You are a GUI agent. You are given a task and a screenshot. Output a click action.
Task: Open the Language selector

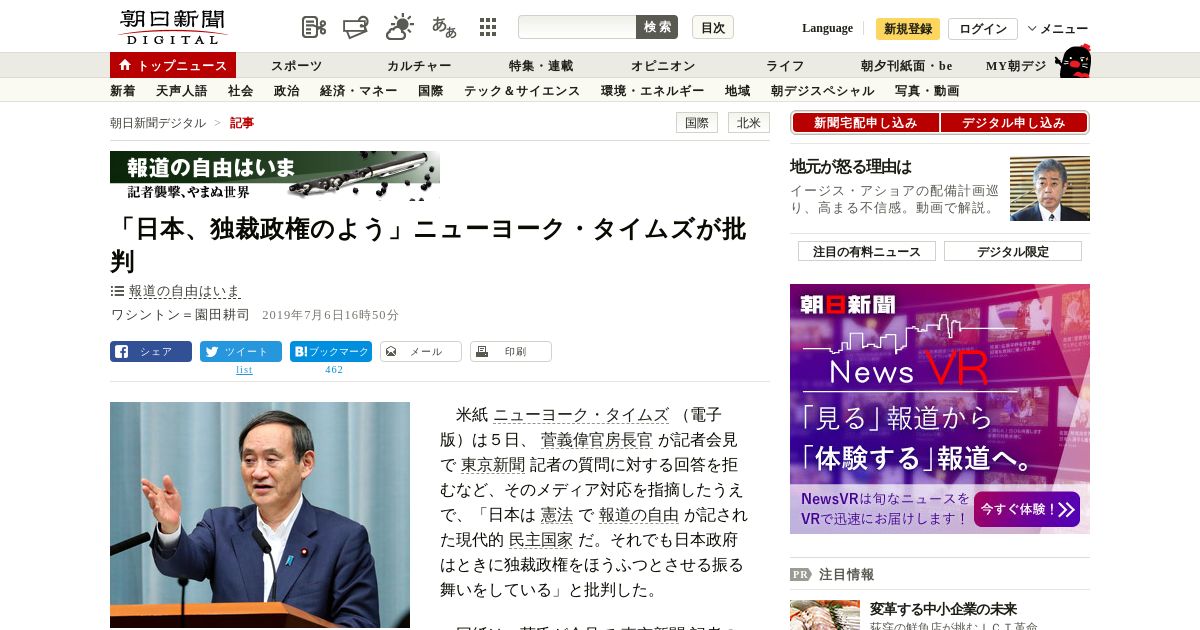[x=827, y=28]
